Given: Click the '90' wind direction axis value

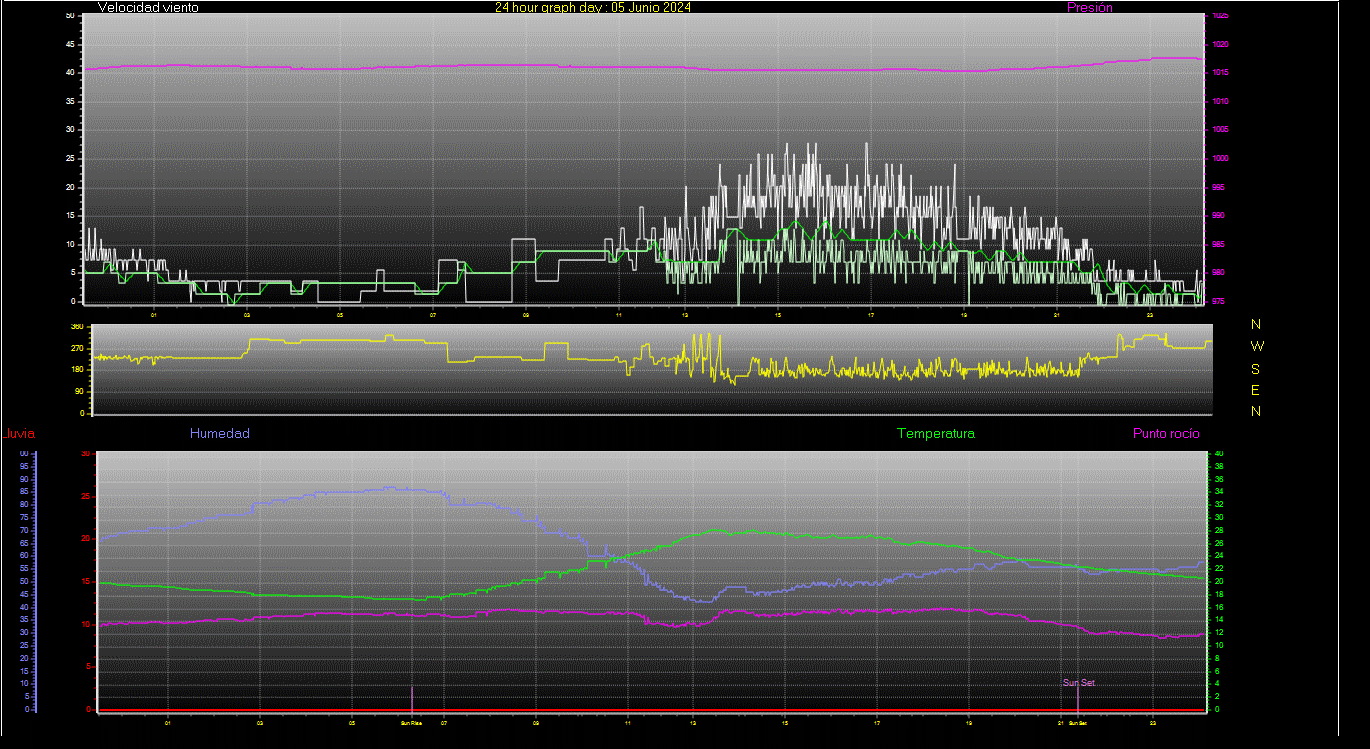Looking at the screenshot, I should [x=79, y=391].
